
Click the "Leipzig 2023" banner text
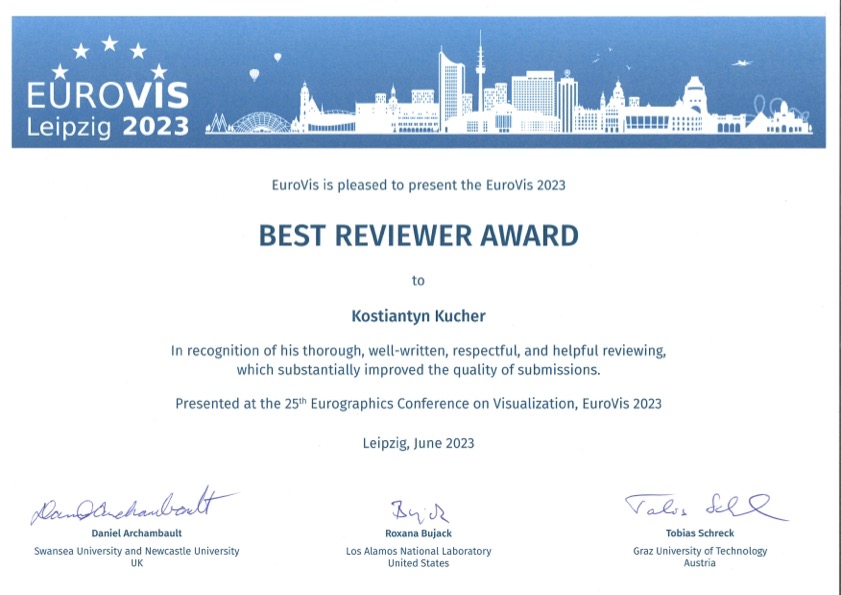point(108,127)
